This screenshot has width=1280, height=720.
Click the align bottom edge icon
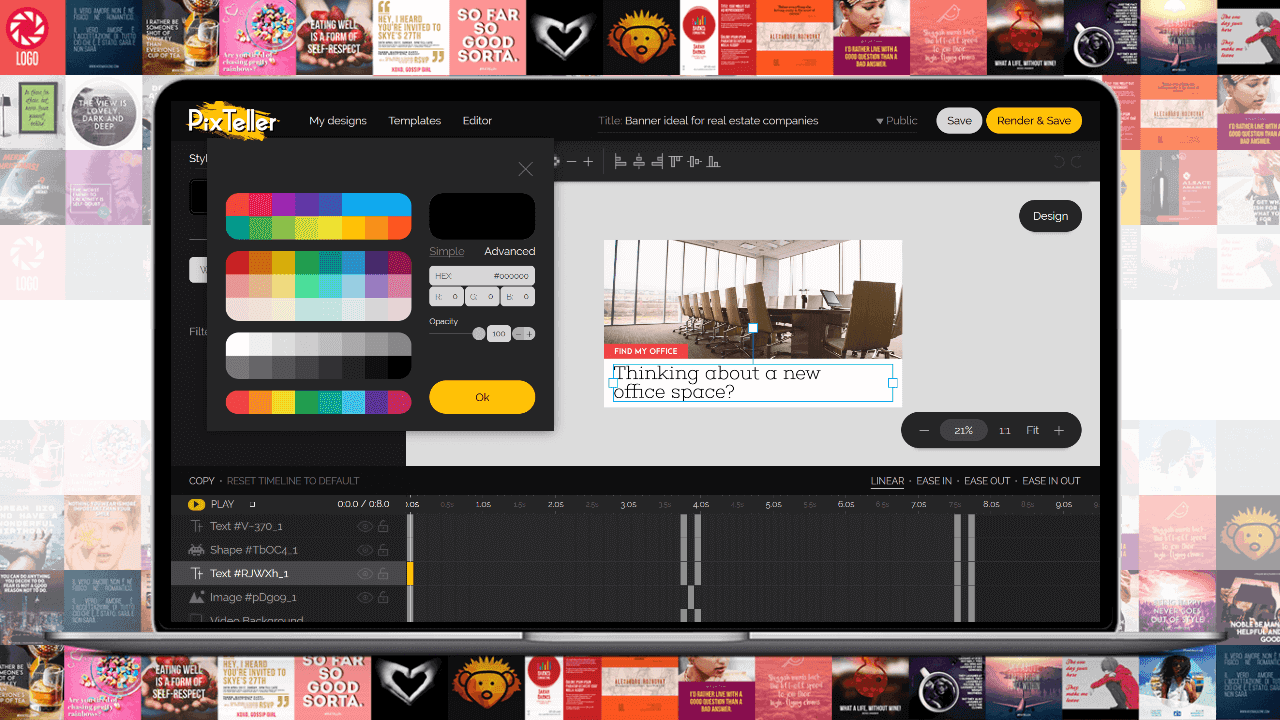(712, 161)
